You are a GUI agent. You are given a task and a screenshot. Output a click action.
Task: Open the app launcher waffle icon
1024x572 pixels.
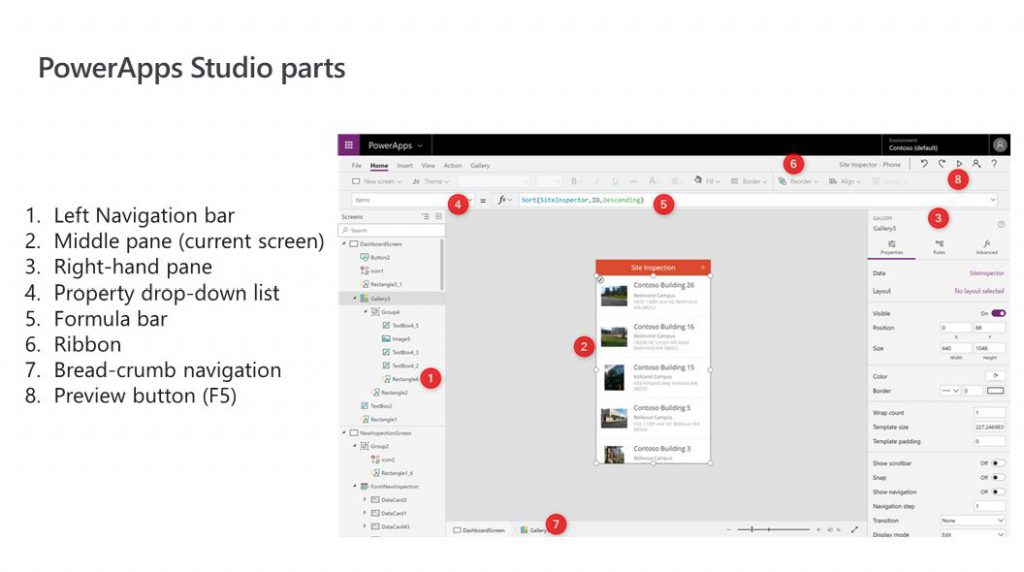349,145
